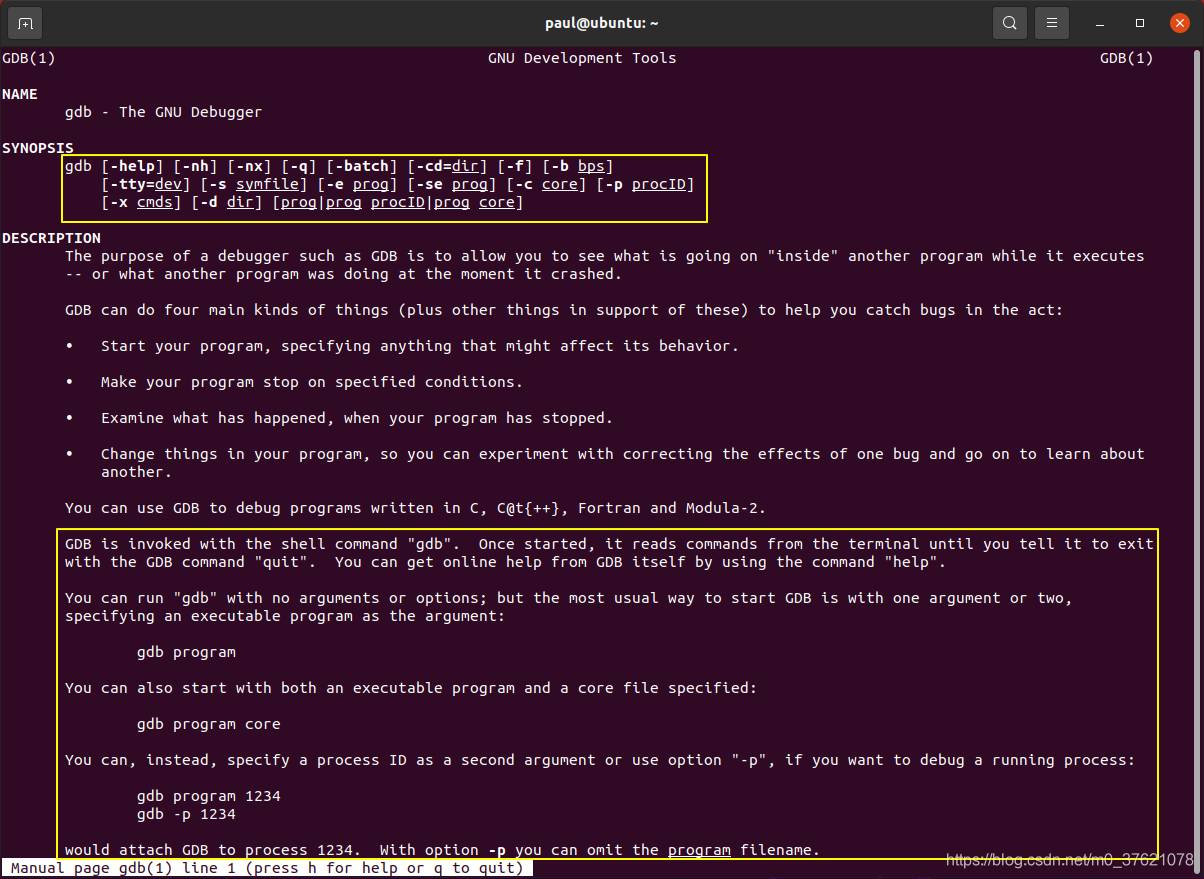Click "GDB is invoked with the shell command" line
Image resolution: width=1204 pixels, height=879 pixels.
(609, 544)
